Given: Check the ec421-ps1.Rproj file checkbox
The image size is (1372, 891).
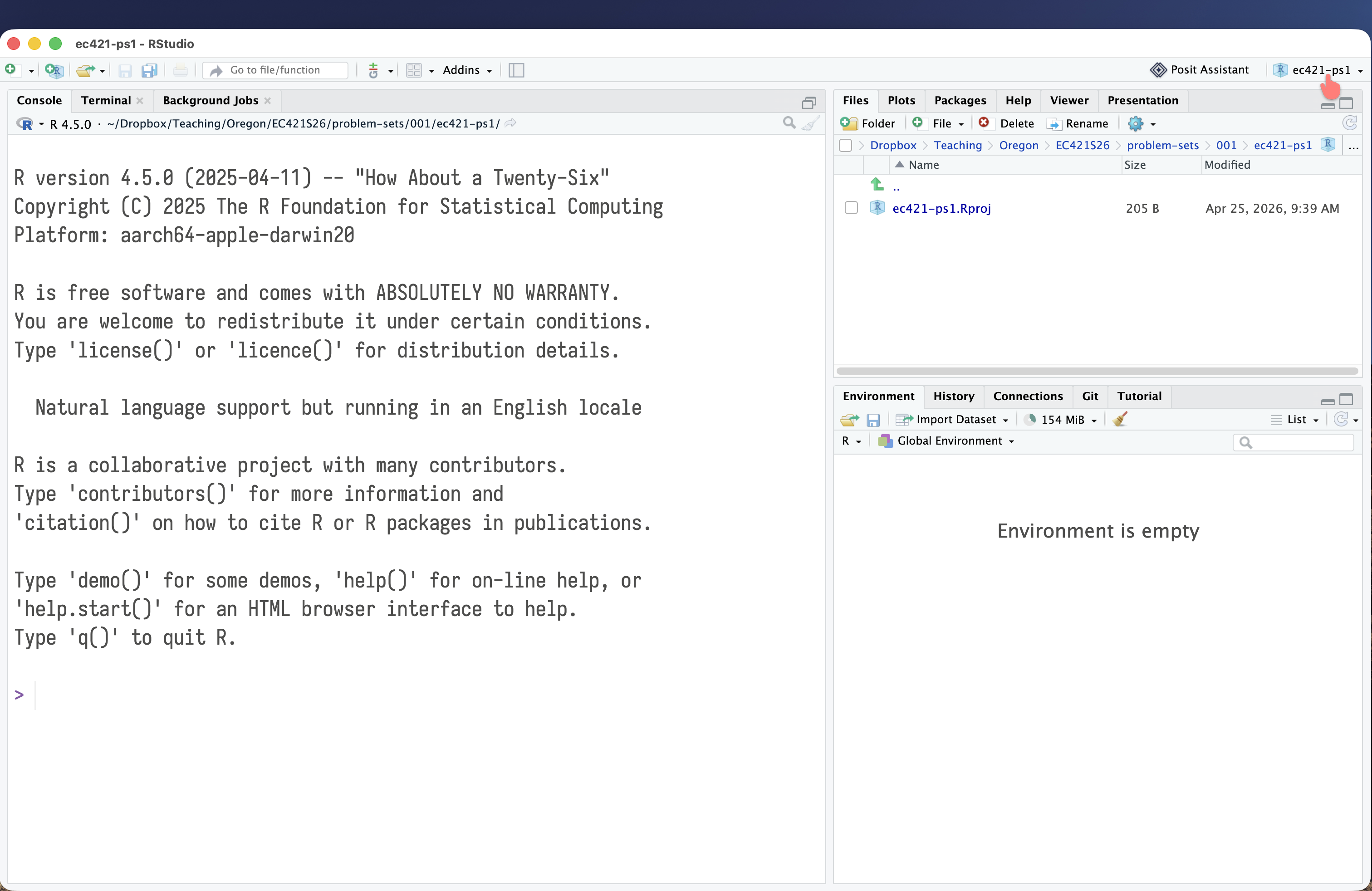Looking at the screenshot, I should (x=851, y=208).
